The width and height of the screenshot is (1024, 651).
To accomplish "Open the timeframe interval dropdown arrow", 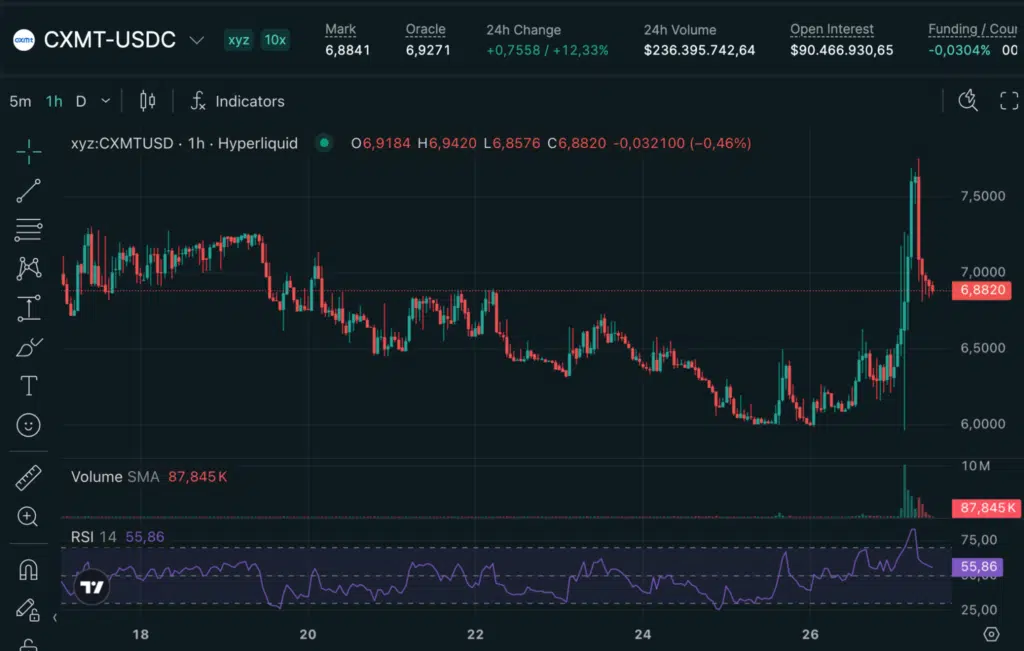I will click(x=106, y=101).
